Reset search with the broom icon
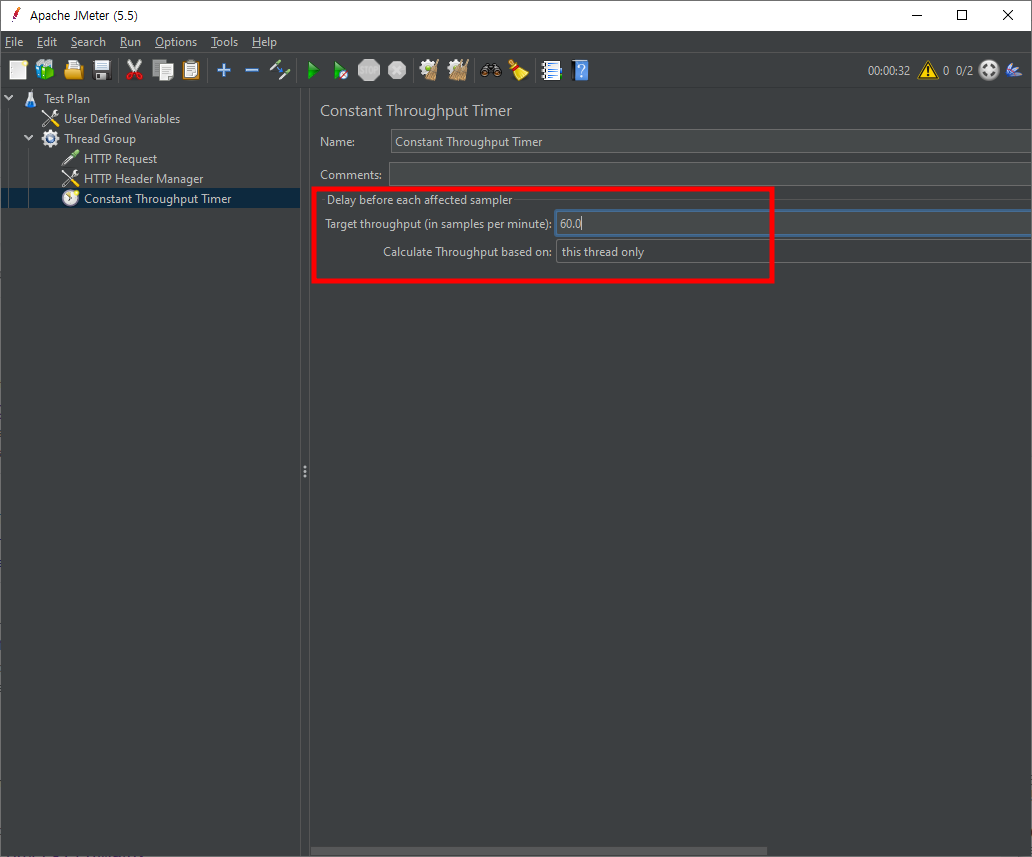1032x857 pixels. tap(519, 70)
